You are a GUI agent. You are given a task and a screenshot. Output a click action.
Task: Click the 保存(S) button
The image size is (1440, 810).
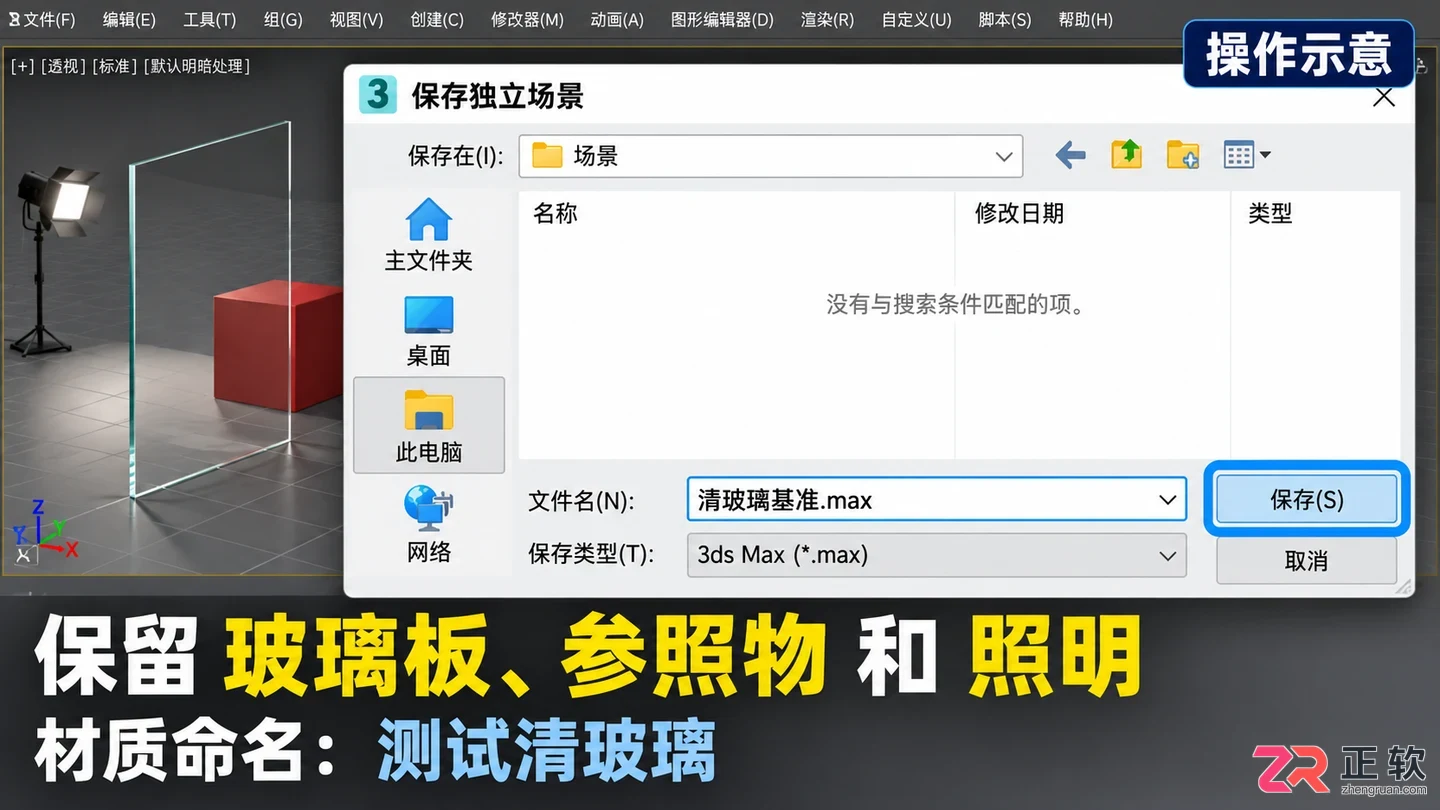(x=1306, y=499)
